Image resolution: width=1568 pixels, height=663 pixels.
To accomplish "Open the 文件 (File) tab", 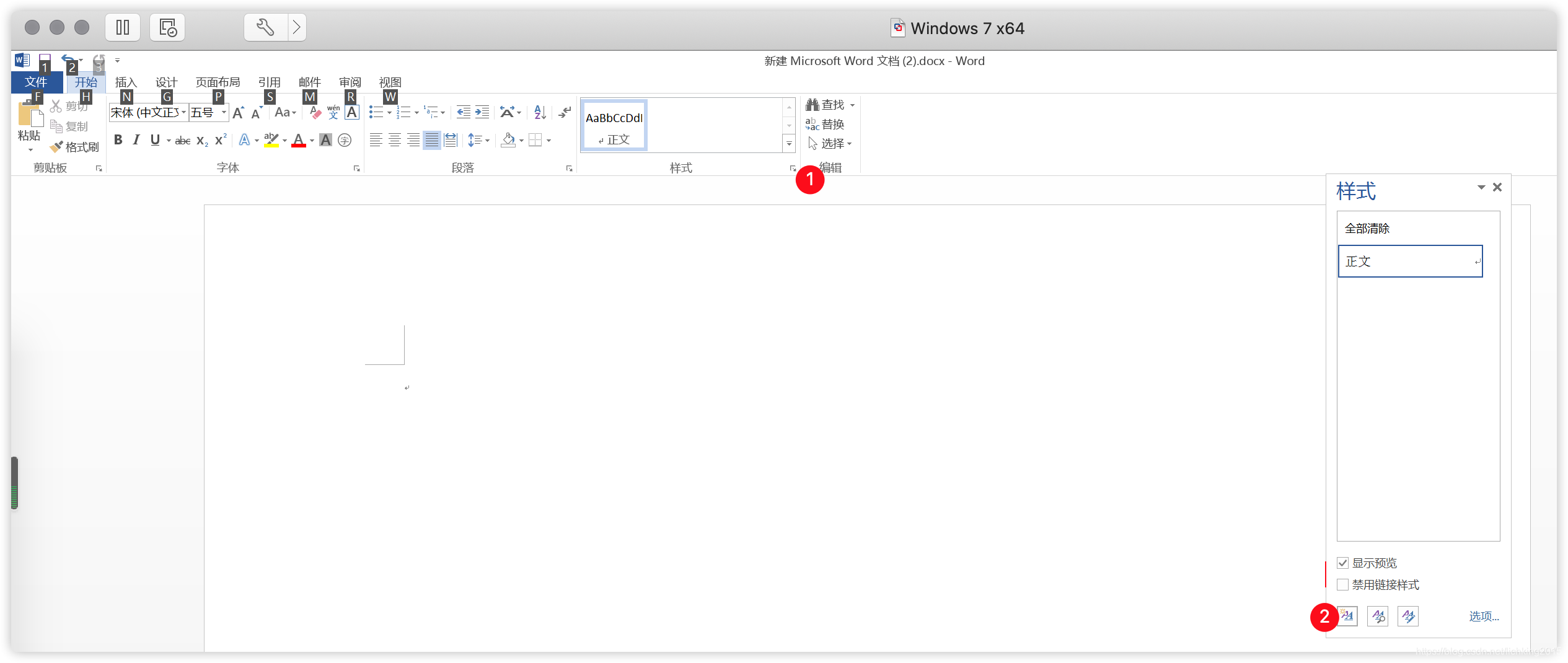I will [36, 82].
